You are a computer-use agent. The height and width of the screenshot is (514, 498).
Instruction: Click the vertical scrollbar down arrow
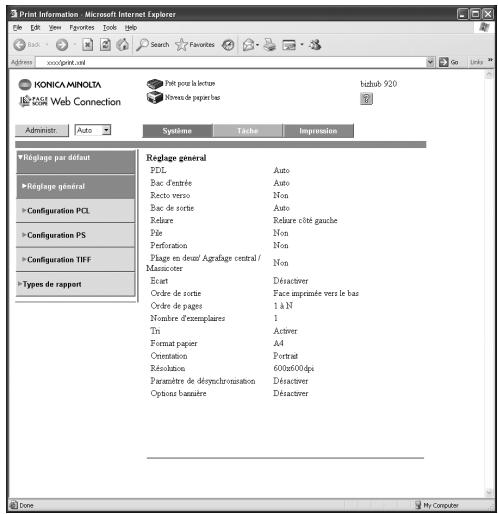[489, 492]
